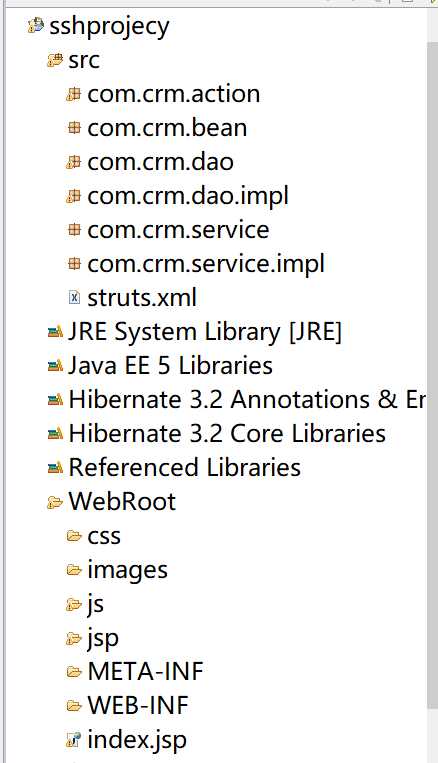Click the struts.xml file icon
Screen dimensions: 438x763
(74, 297)
